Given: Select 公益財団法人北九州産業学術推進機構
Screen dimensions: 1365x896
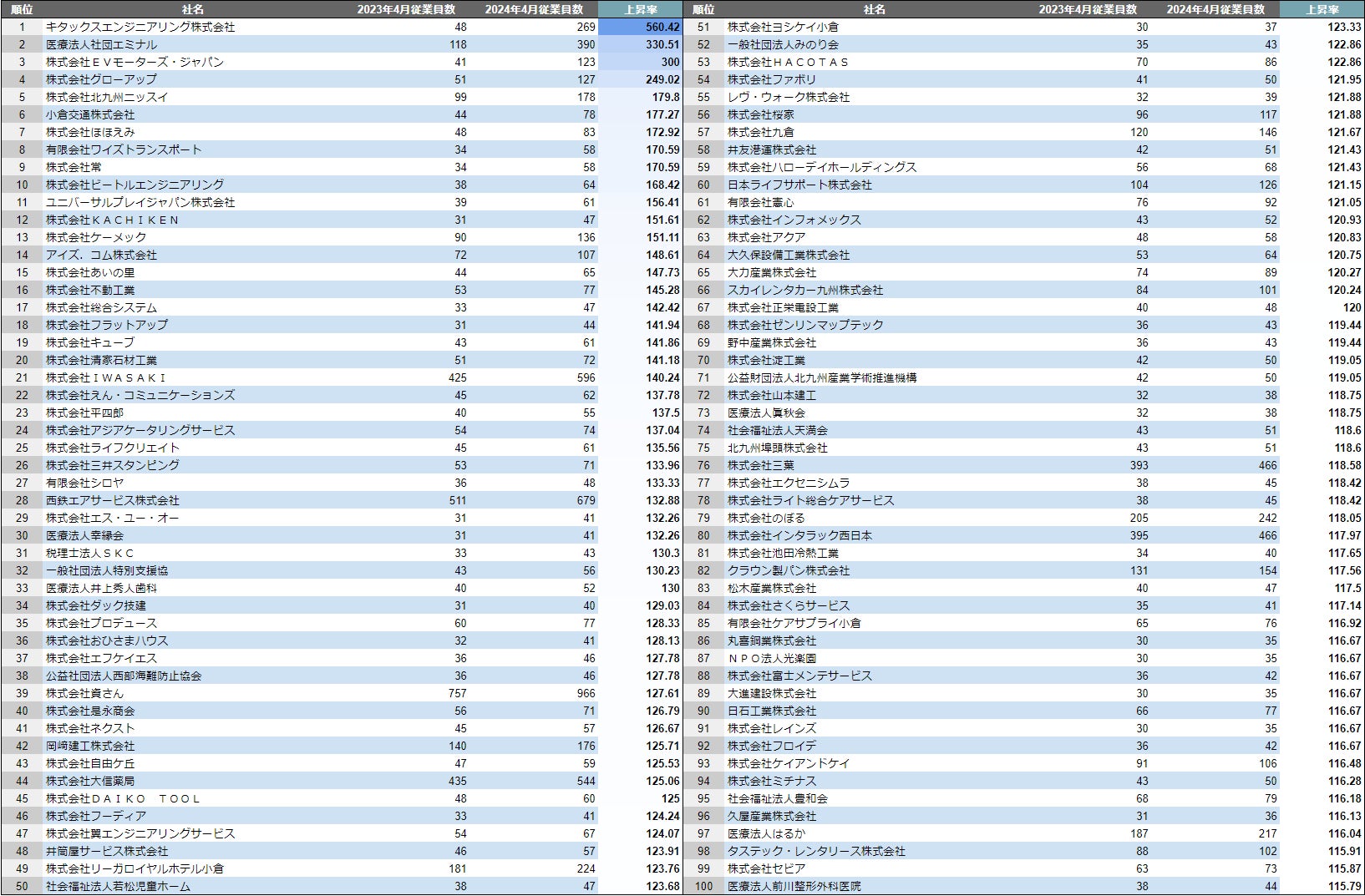Looking at the screenshot, I should [x=822, y=377].
